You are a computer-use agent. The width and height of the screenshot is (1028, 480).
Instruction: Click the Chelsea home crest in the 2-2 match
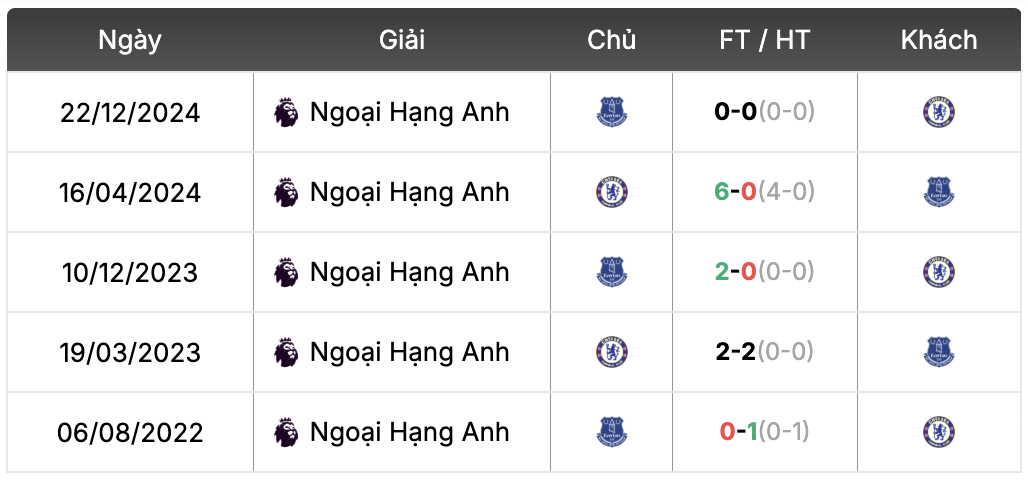coord(611,352)
